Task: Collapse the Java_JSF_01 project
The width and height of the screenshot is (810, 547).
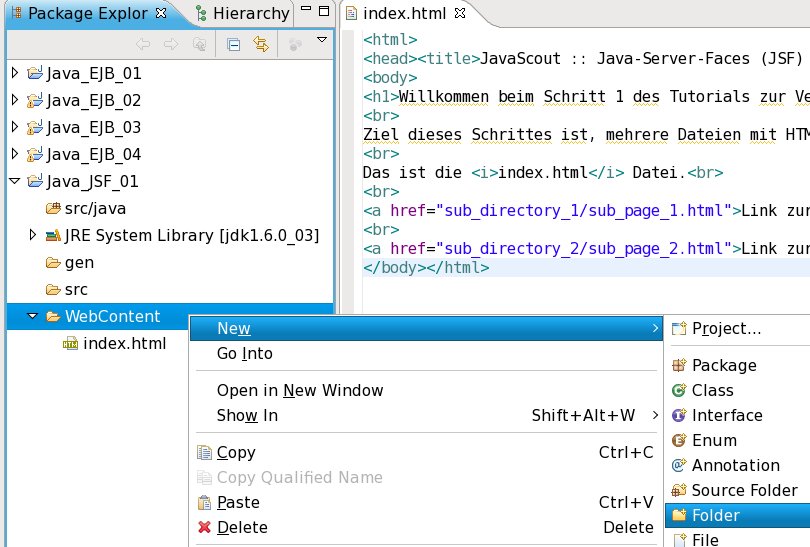Action: 14,181
